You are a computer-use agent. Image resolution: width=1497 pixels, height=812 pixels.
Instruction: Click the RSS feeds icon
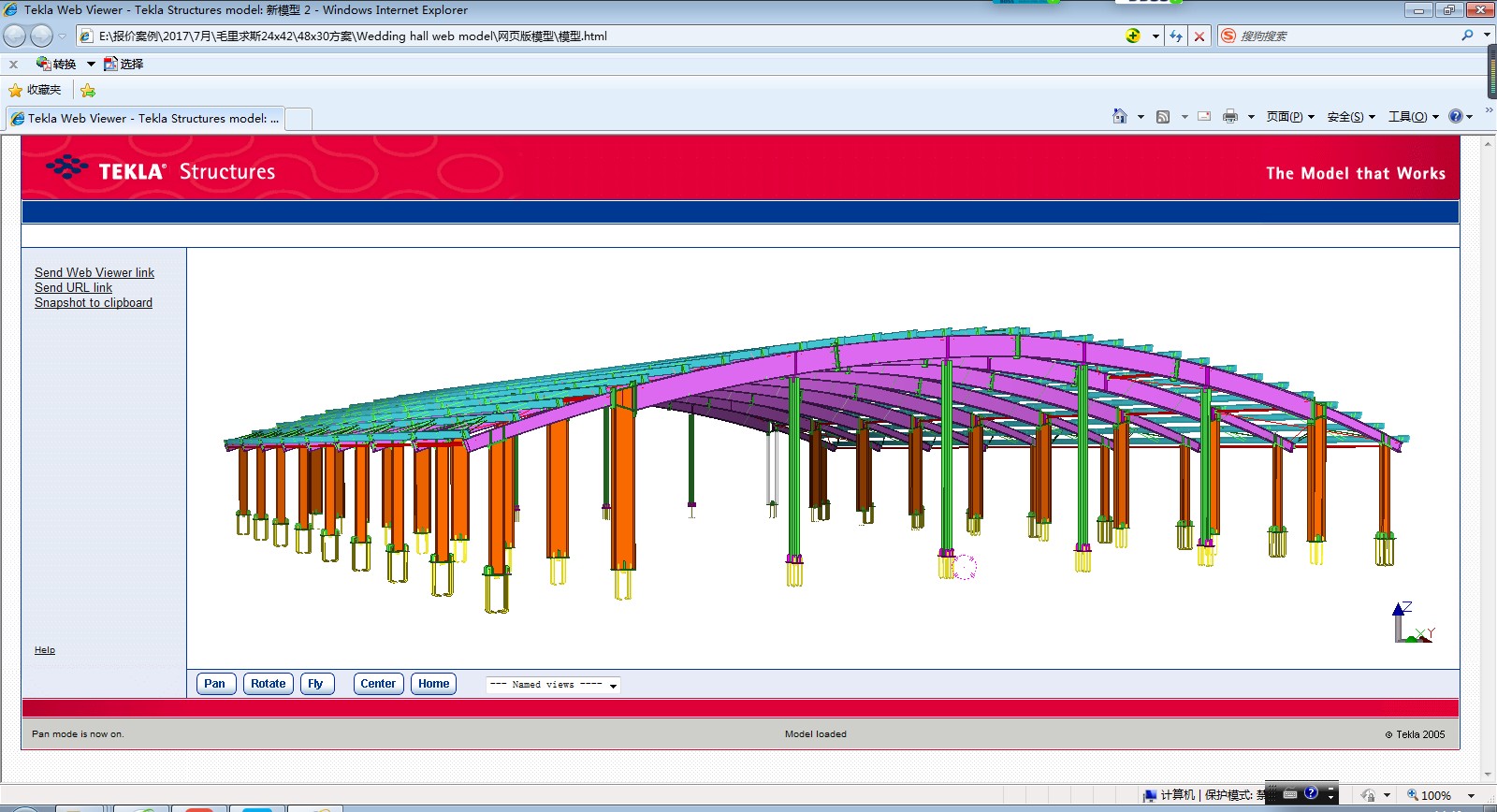(1163, 116)
